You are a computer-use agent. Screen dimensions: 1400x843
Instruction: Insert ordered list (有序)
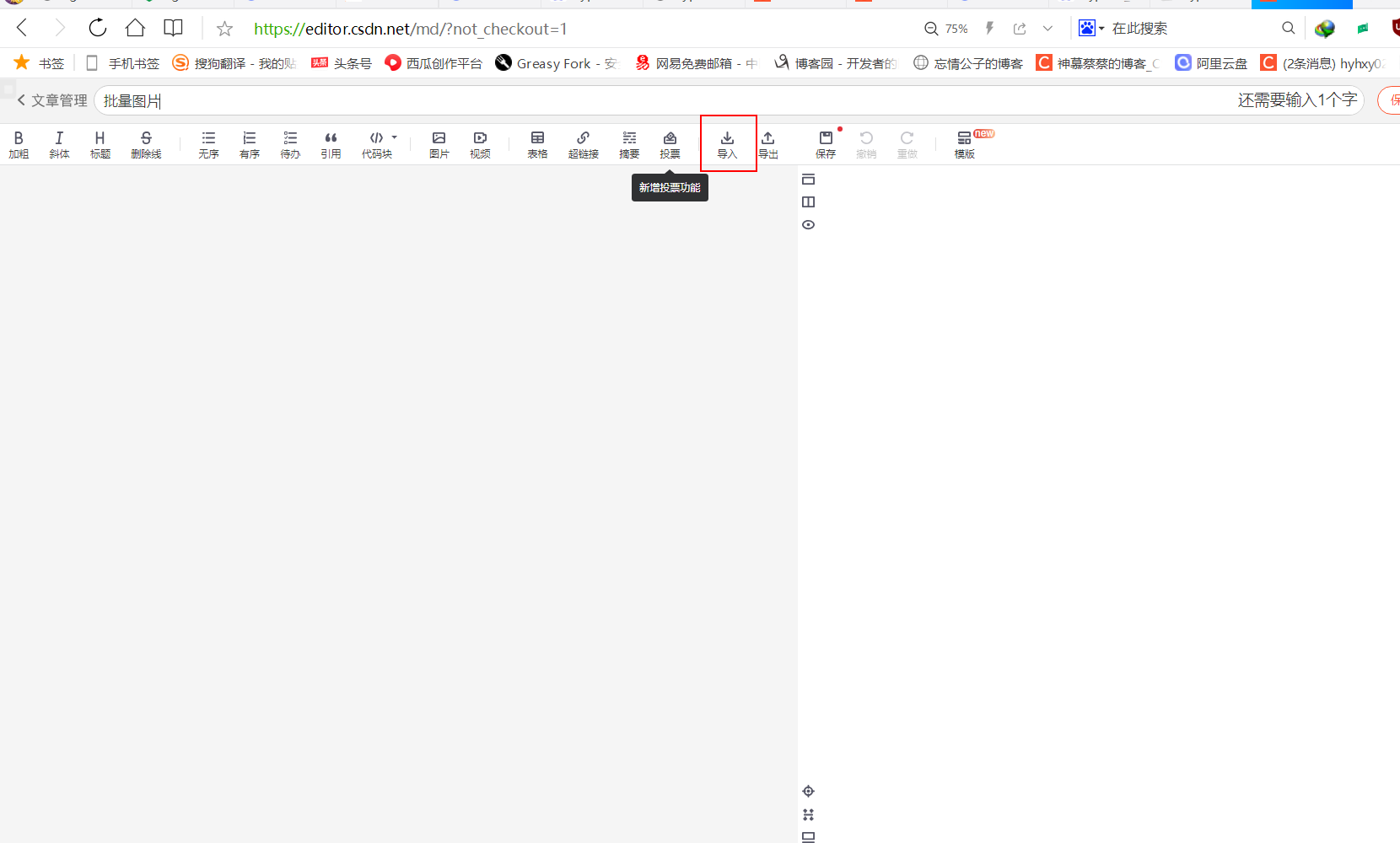pos(250,144)
